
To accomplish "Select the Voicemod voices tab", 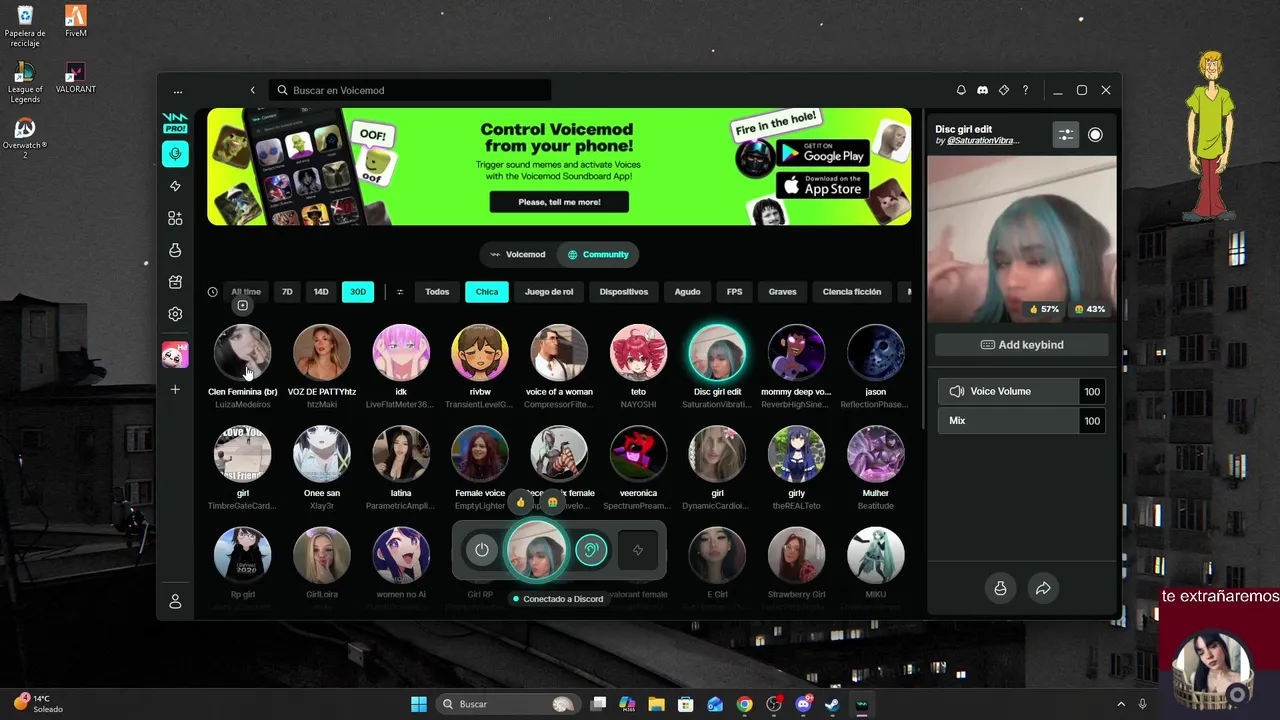I will (x=517, y=255).
